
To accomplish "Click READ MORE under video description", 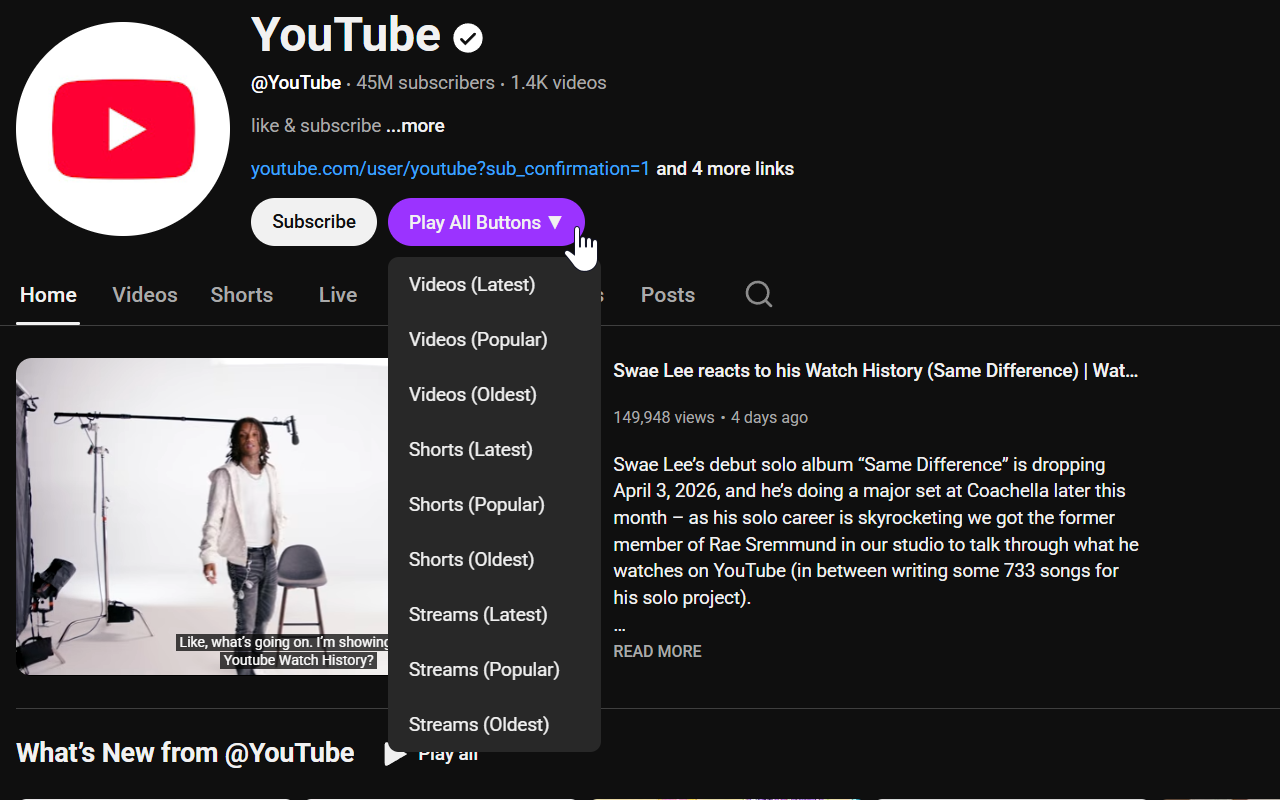I will [x=657, y=651].
